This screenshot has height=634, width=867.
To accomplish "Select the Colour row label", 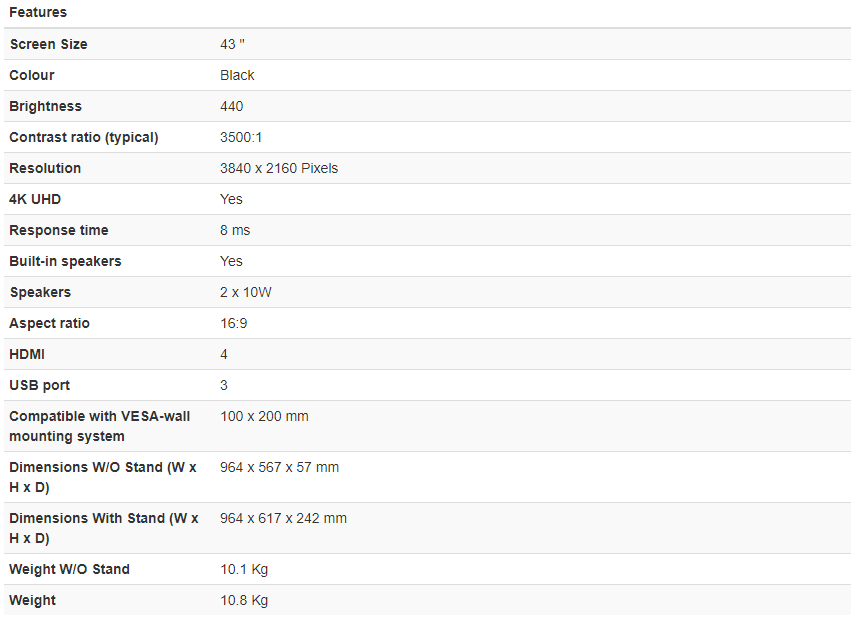I will (x=32, y=75).
